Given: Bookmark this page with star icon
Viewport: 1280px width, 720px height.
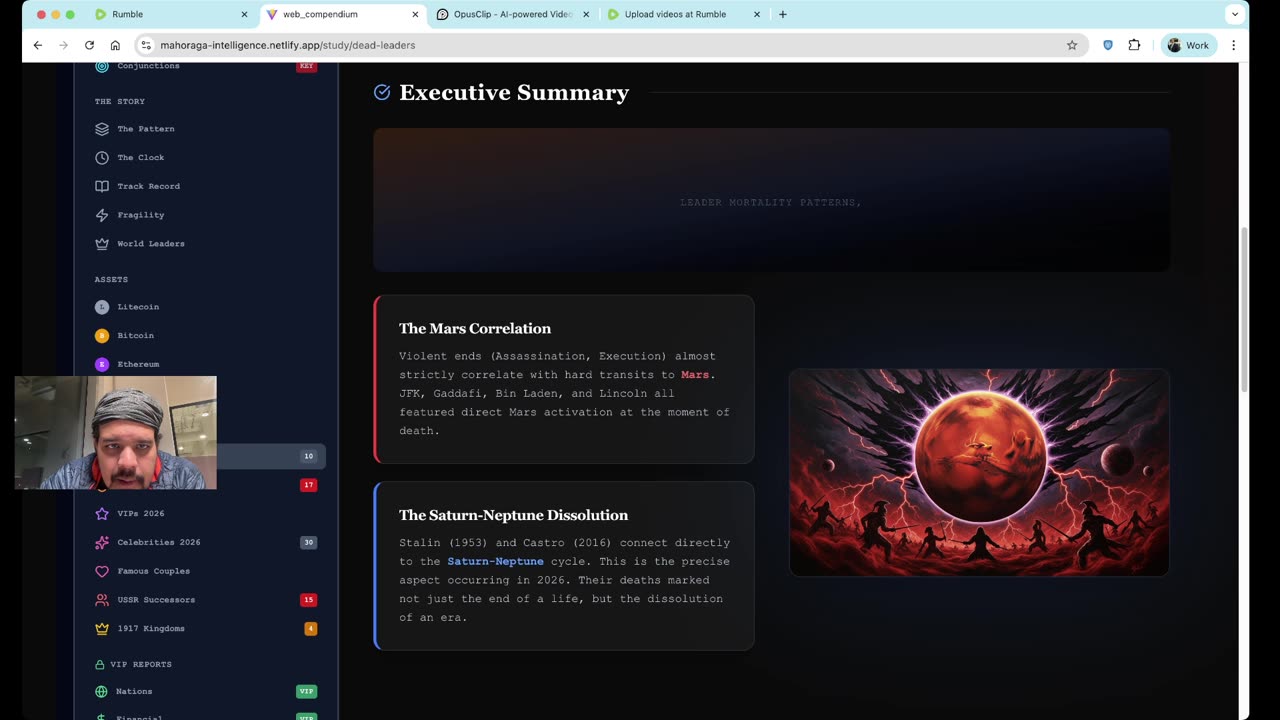Looking at the screenshot, I should pyautogui.click(x=1072, y=45).
